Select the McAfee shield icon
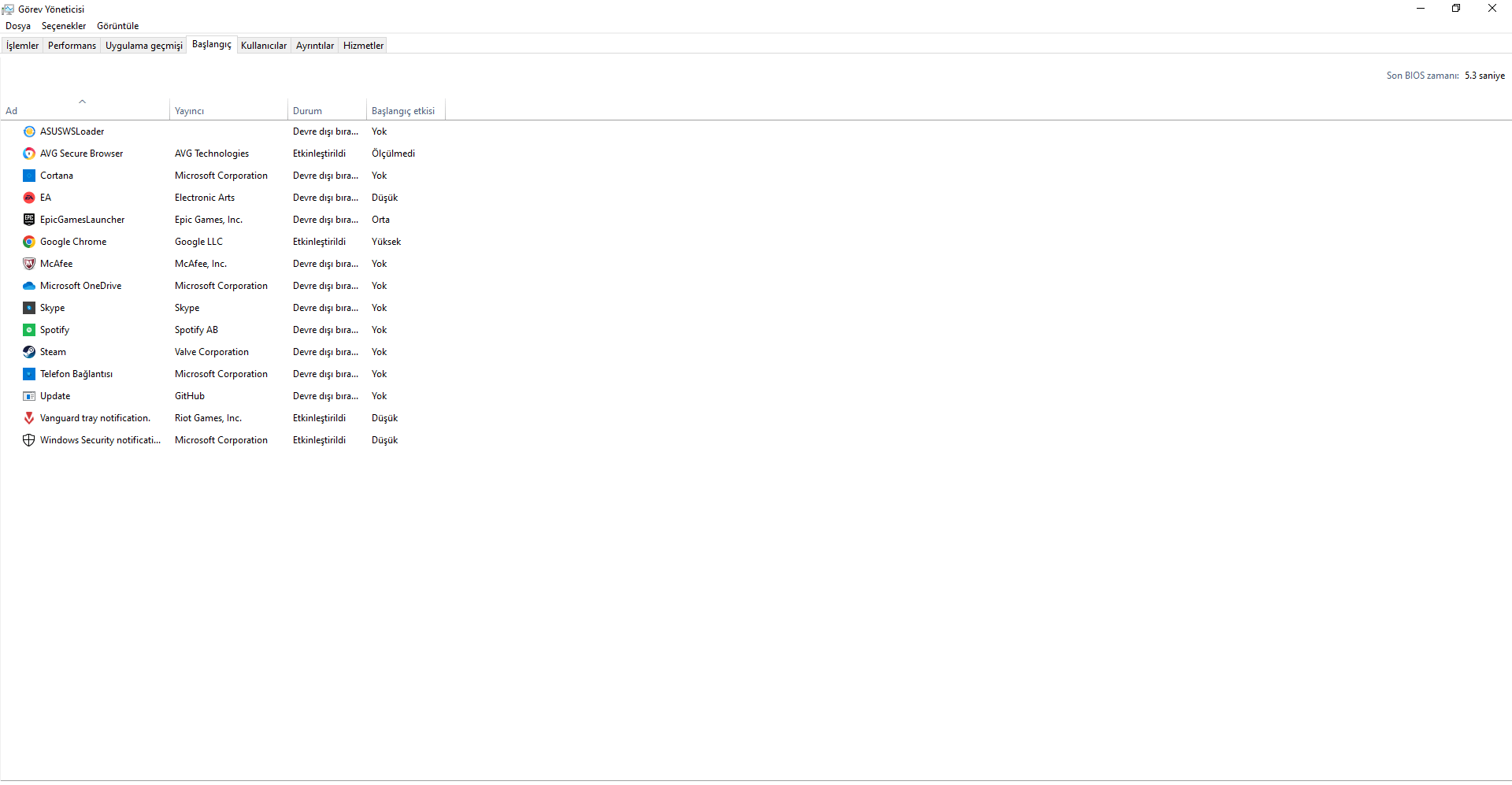The image size is (1512, 785). coord(29,264)
